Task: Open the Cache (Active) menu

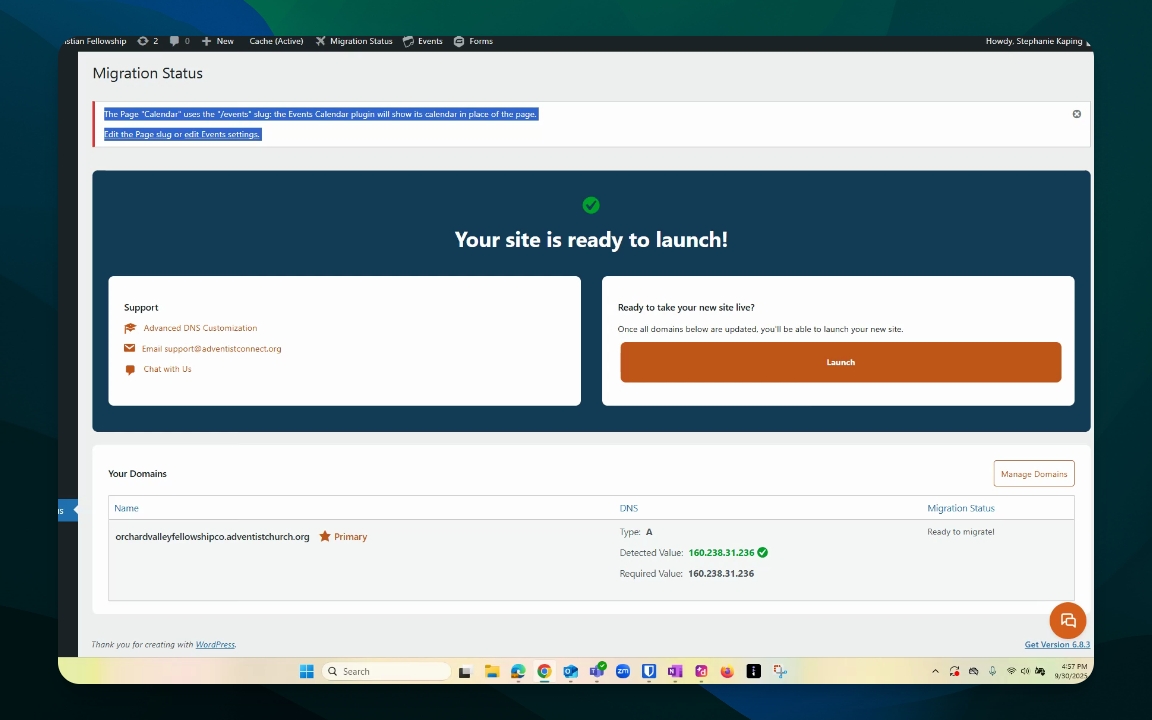Action: pos(276,41)
